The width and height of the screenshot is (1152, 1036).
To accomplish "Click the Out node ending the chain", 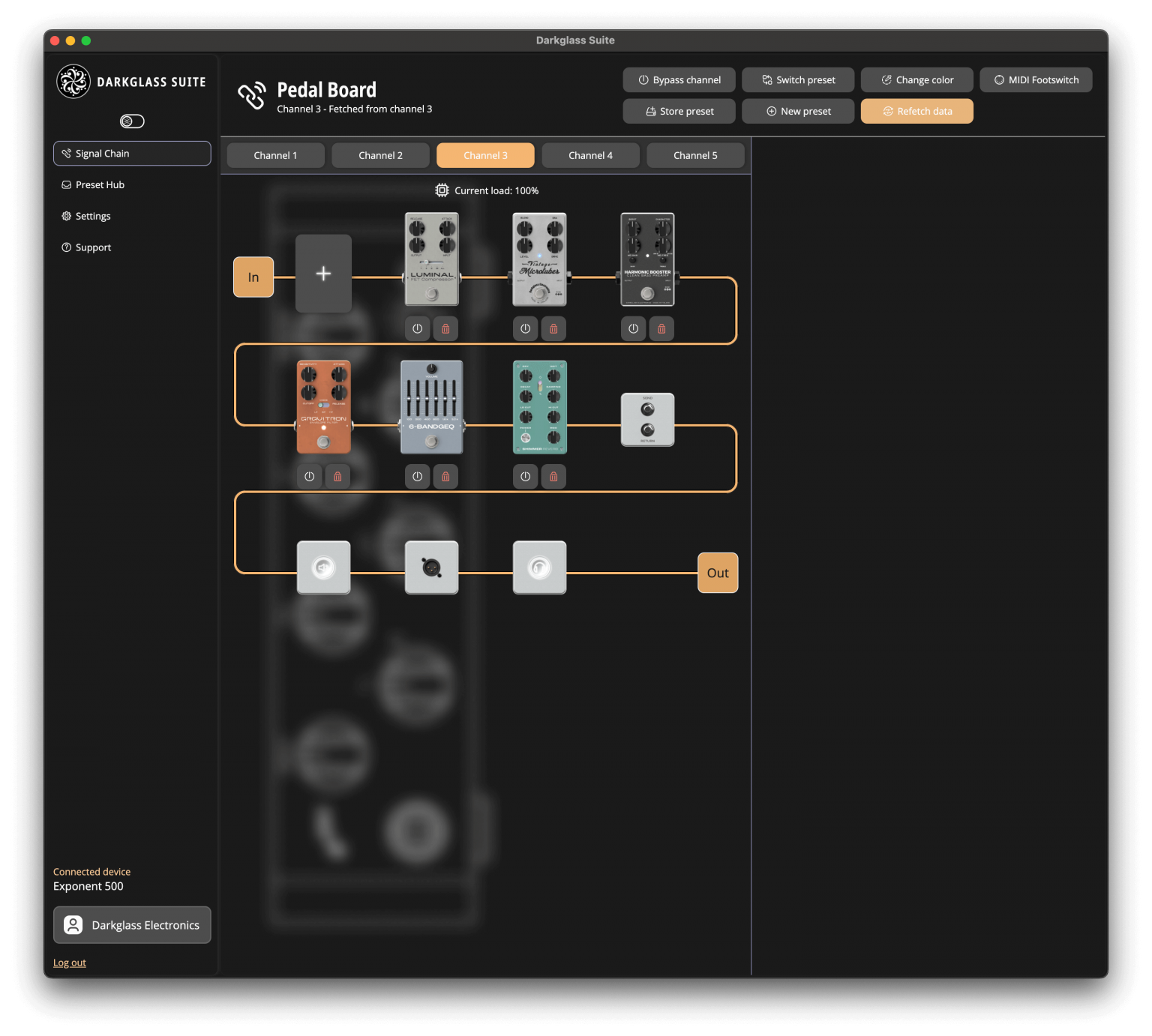I will tap(717, 573).
